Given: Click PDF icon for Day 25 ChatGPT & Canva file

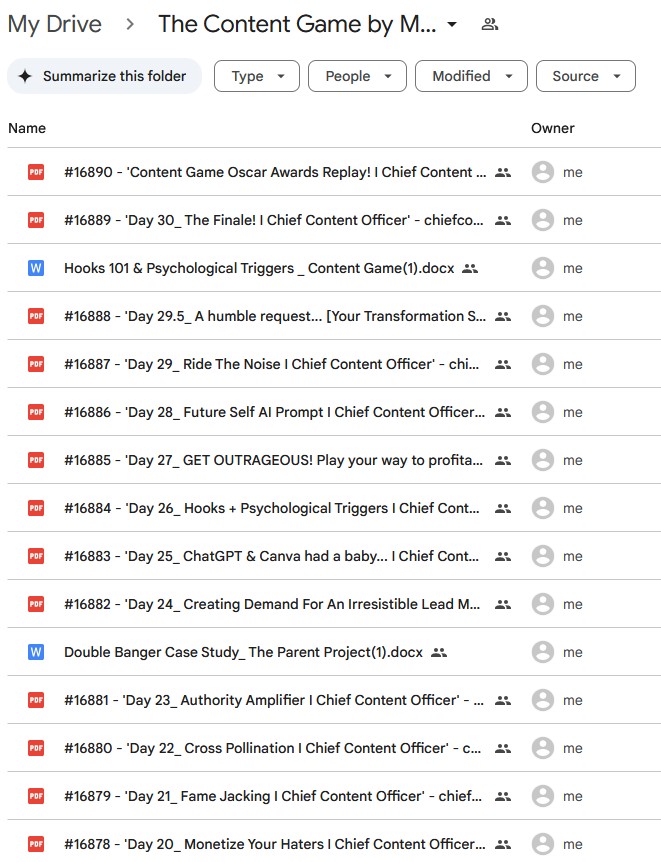Looking at the screenshot, I should [x=36, y=556].
